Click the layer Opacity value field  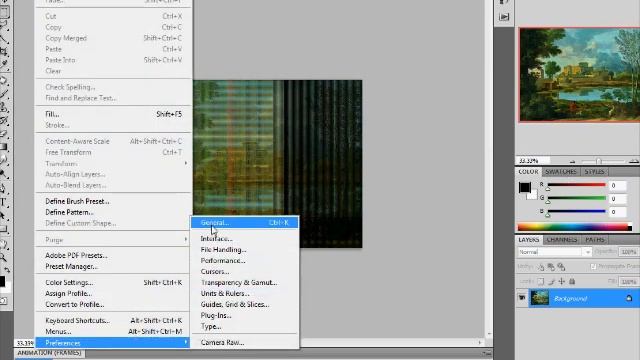[629, 252]
